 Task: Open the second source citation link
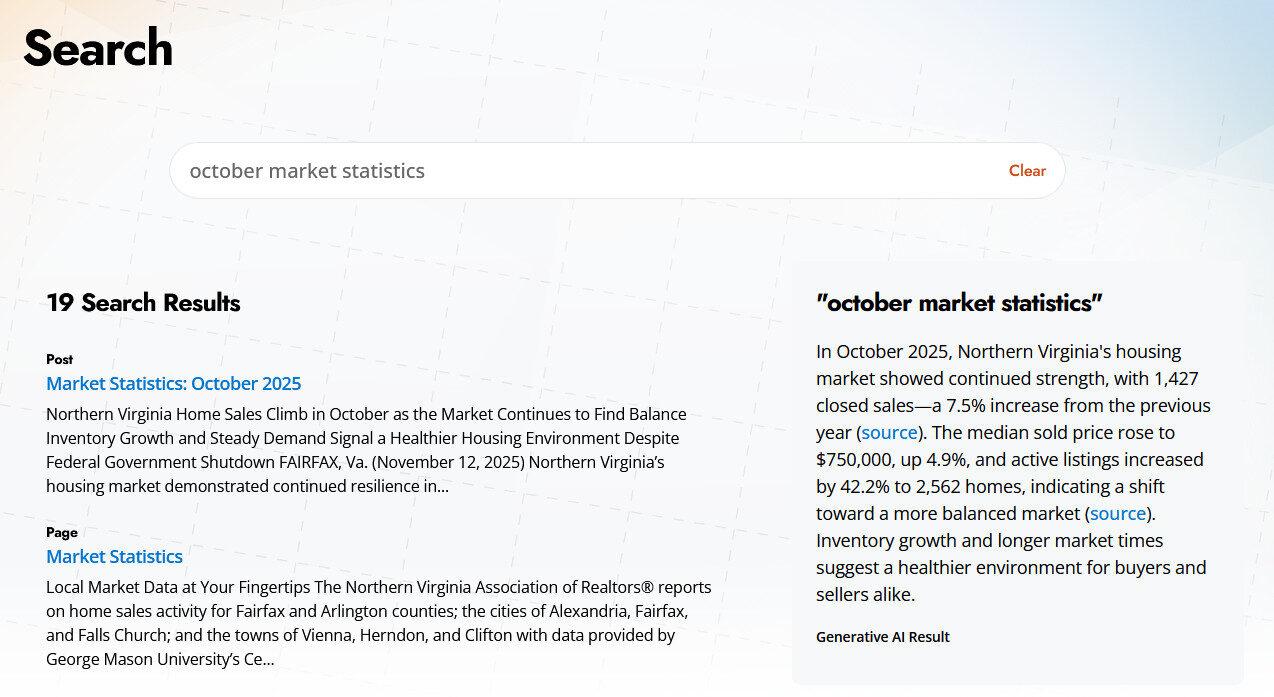pyautogui.click(x=1117, y=513)
